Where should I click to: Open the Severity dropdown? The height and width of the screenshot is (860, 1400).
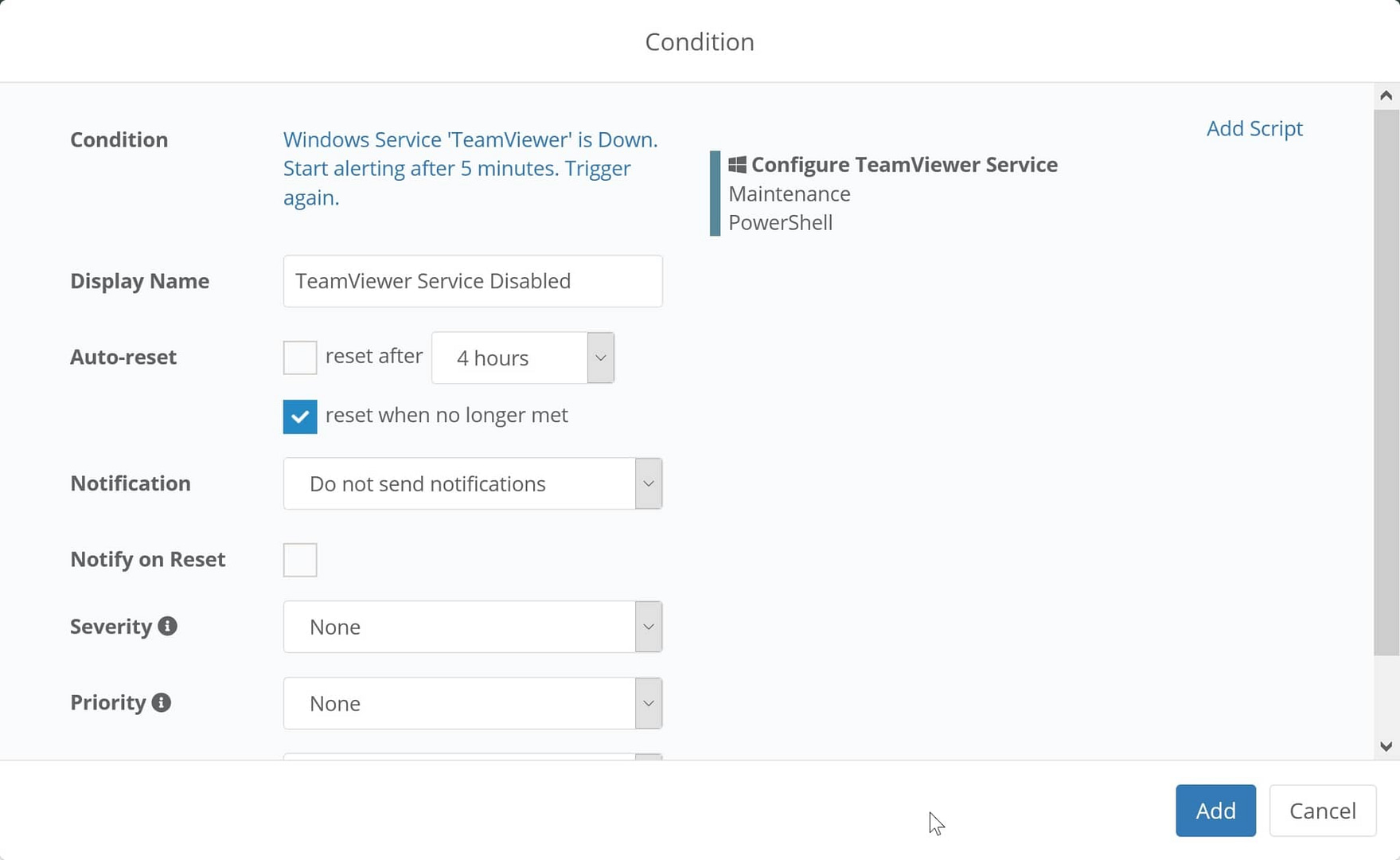(649, 627)
